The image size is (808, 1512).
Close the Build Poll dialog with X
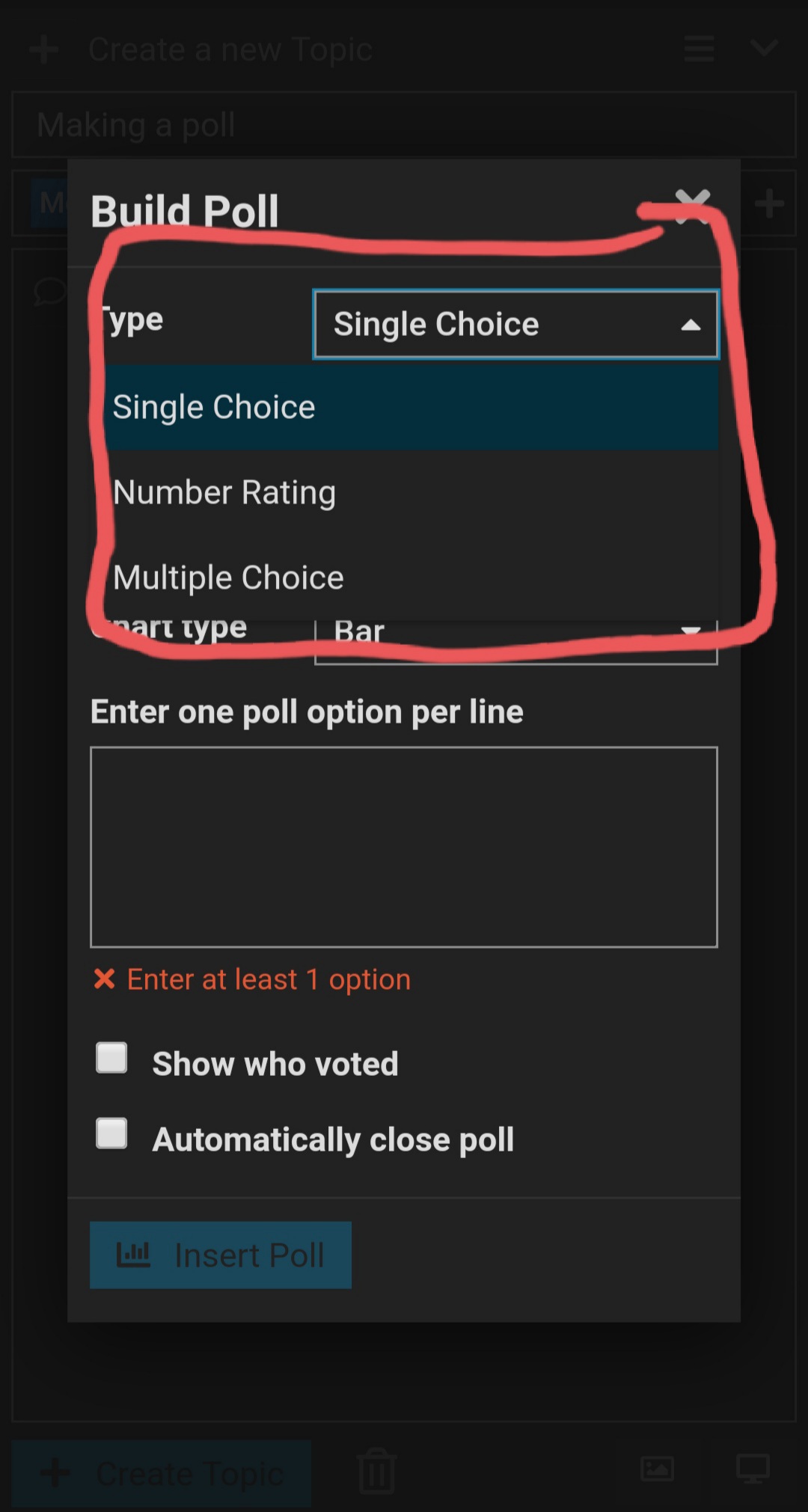click(x=692, y=206)
